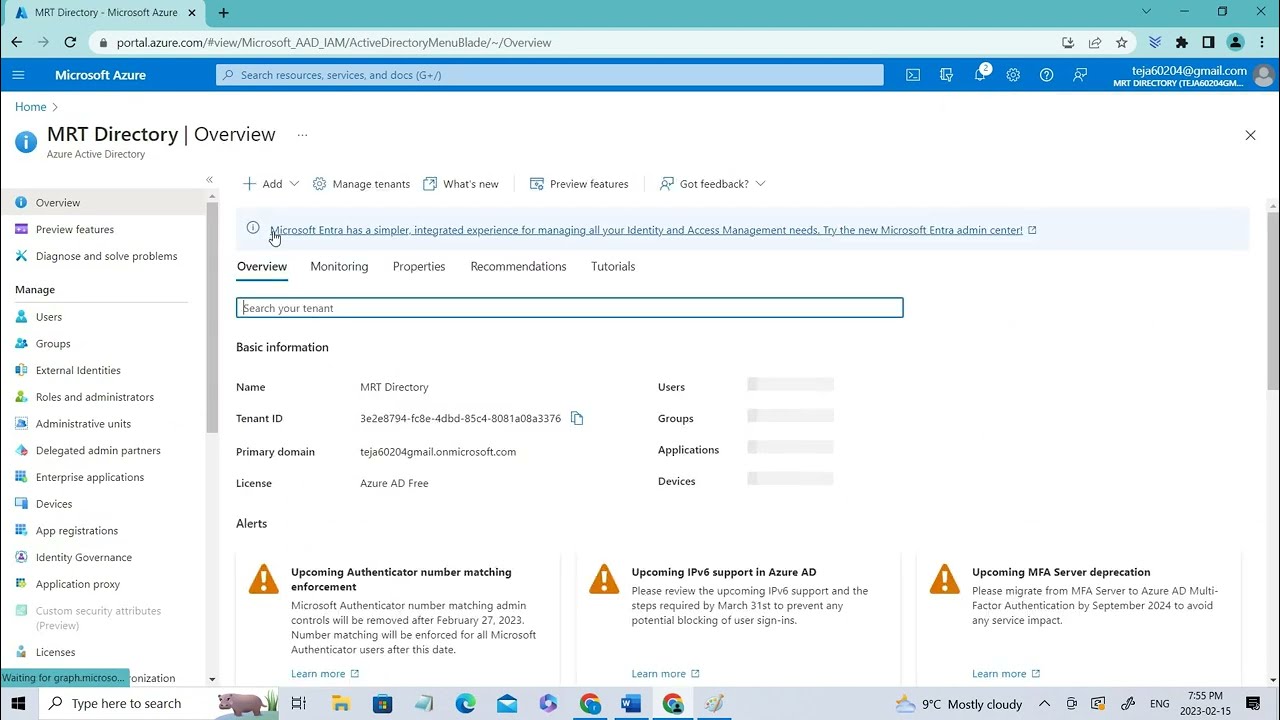Switch to the Properties tab
Screen dimensions: 1280x720
pos(419,266)
